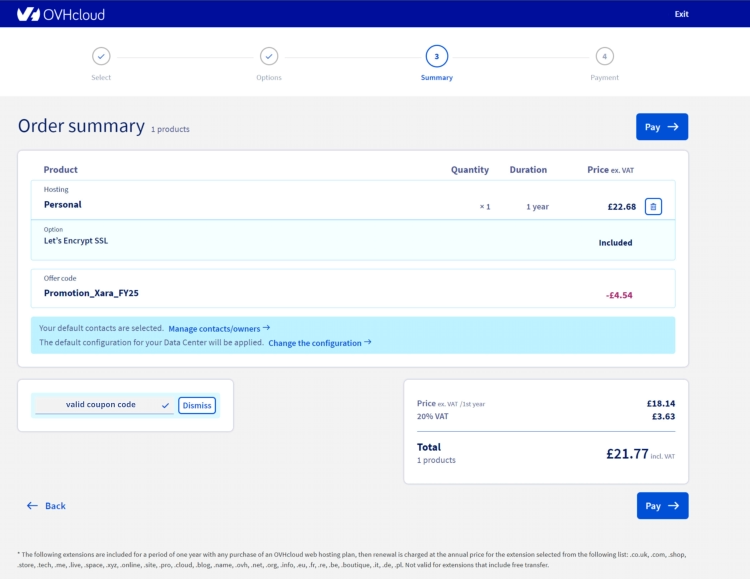Click the 'Order summary' heading
The image size is (750, 579).
coord(81,126)
